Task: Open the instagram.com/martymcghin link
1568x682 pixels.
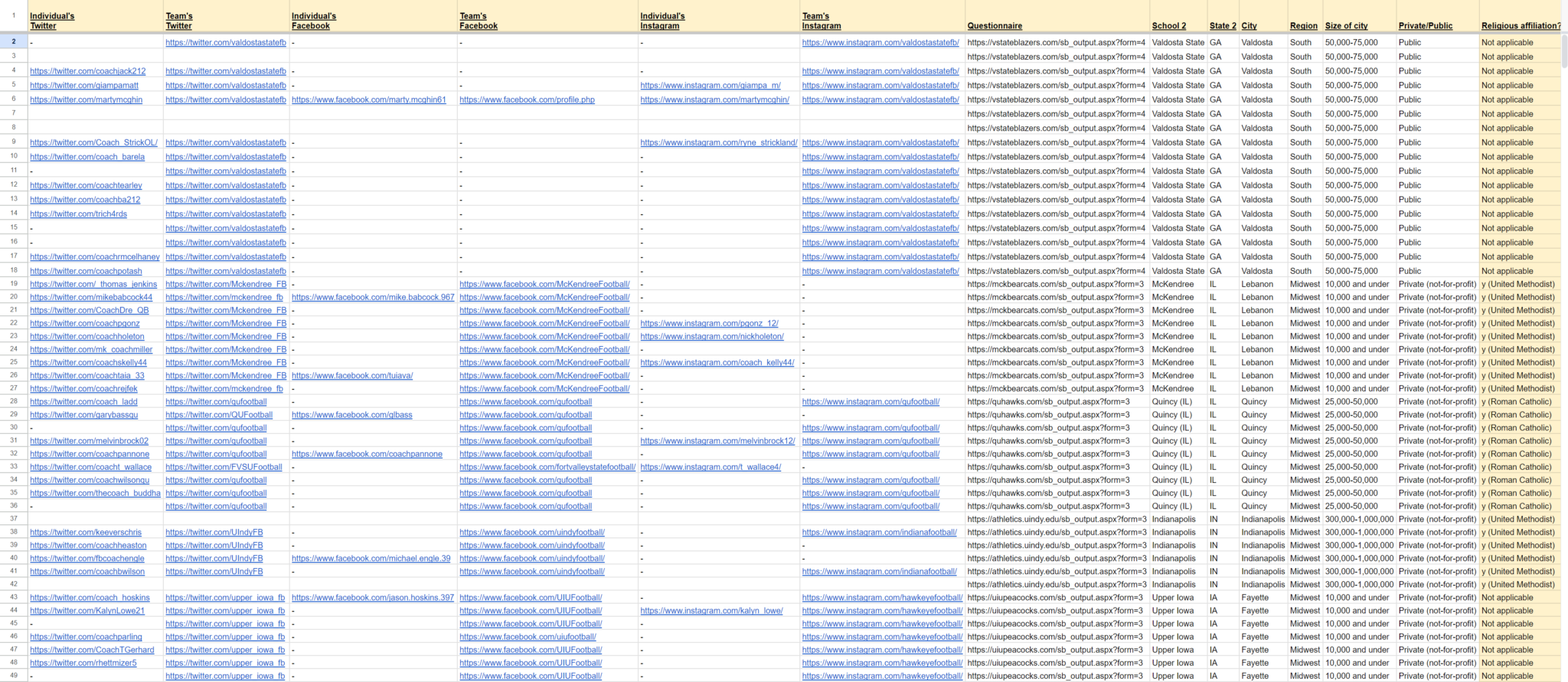Action: (x=715, y=100)
